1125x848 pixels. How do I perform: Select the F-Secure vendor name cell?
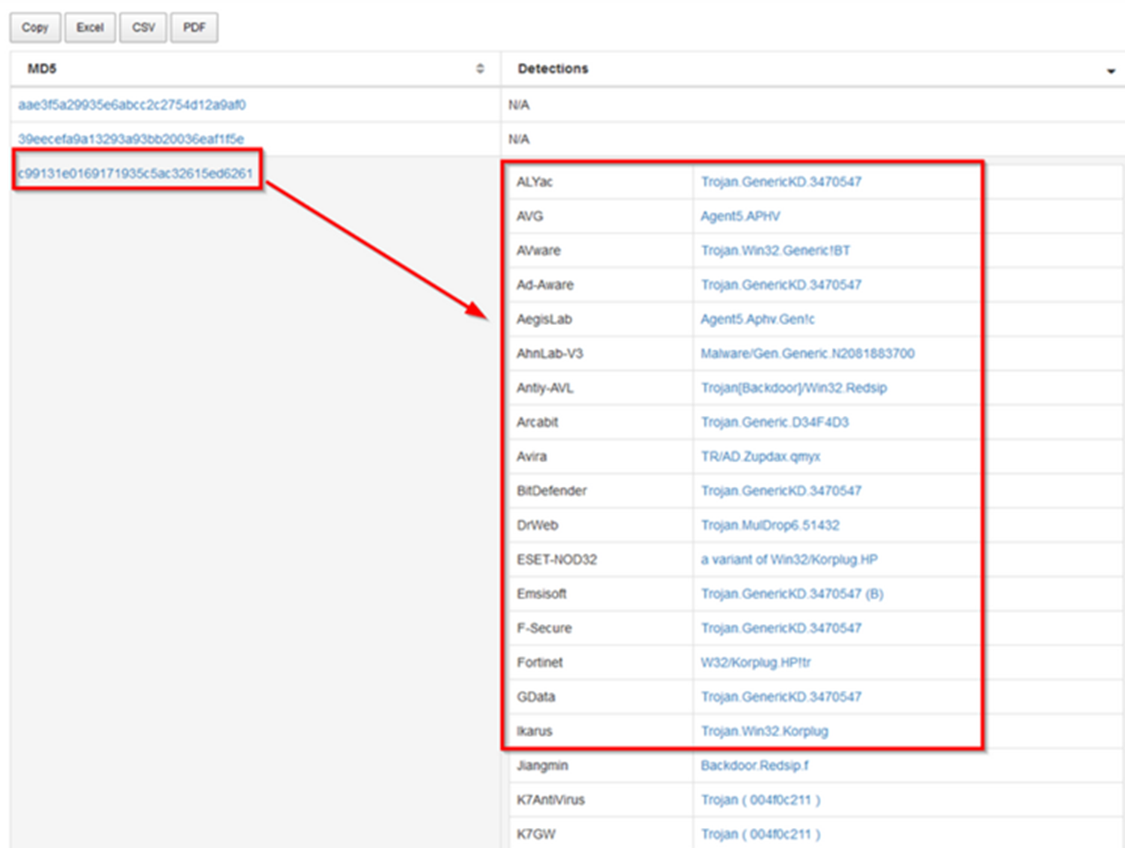click(601, 629)
